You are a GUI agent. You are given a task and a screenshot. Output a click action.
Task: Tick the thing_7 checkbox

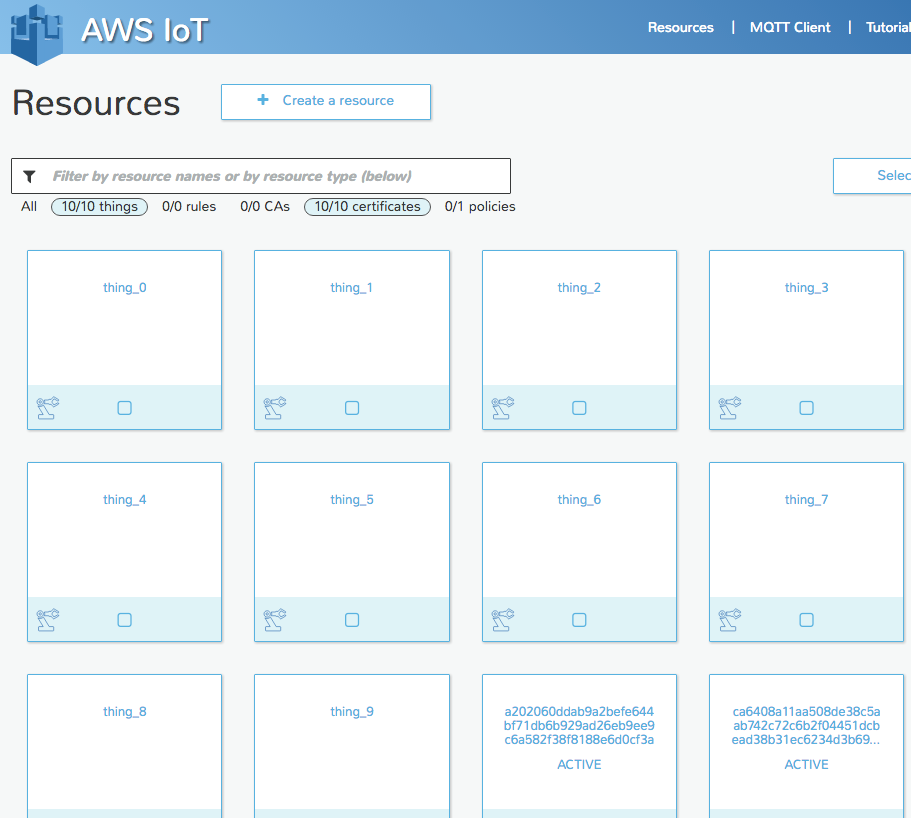[806, 620]
